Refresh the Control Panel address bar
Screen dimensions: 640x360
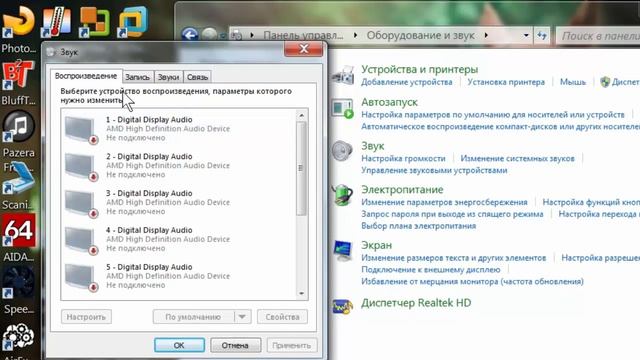[542, 36]
